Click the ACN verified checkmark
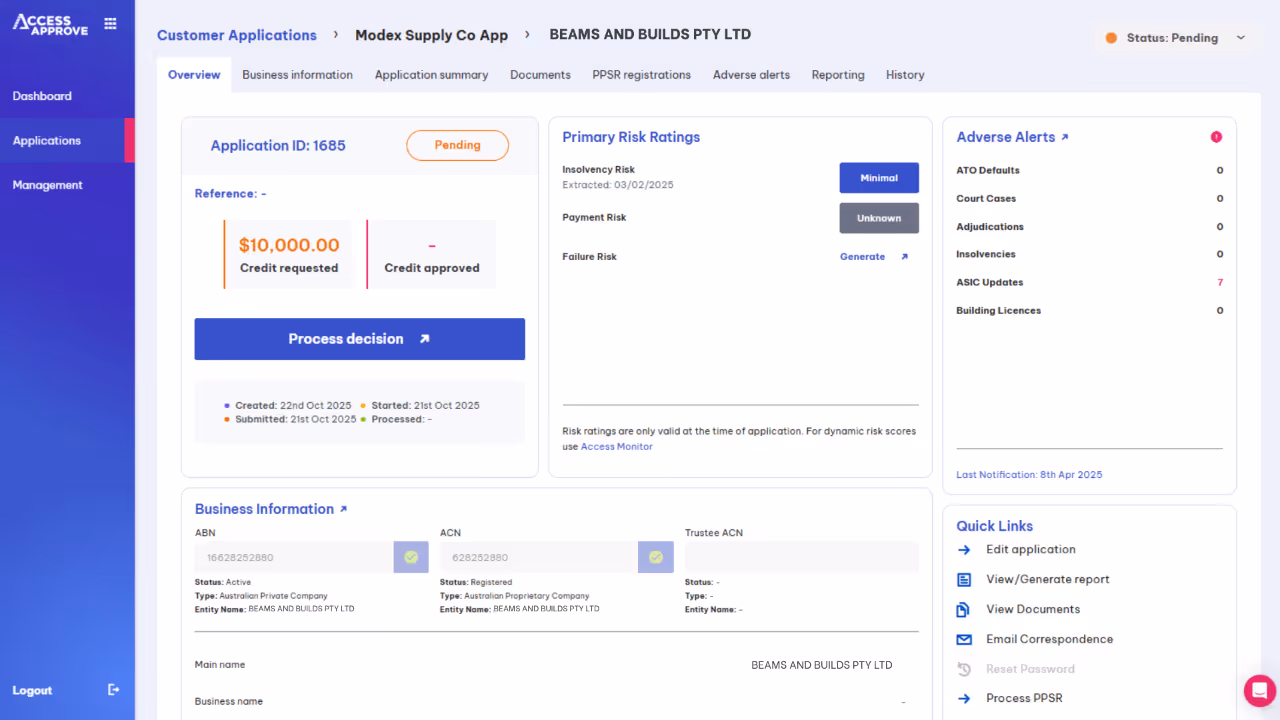The height and width of the screenshot is (720, 1280). click(x=656, y=557)
